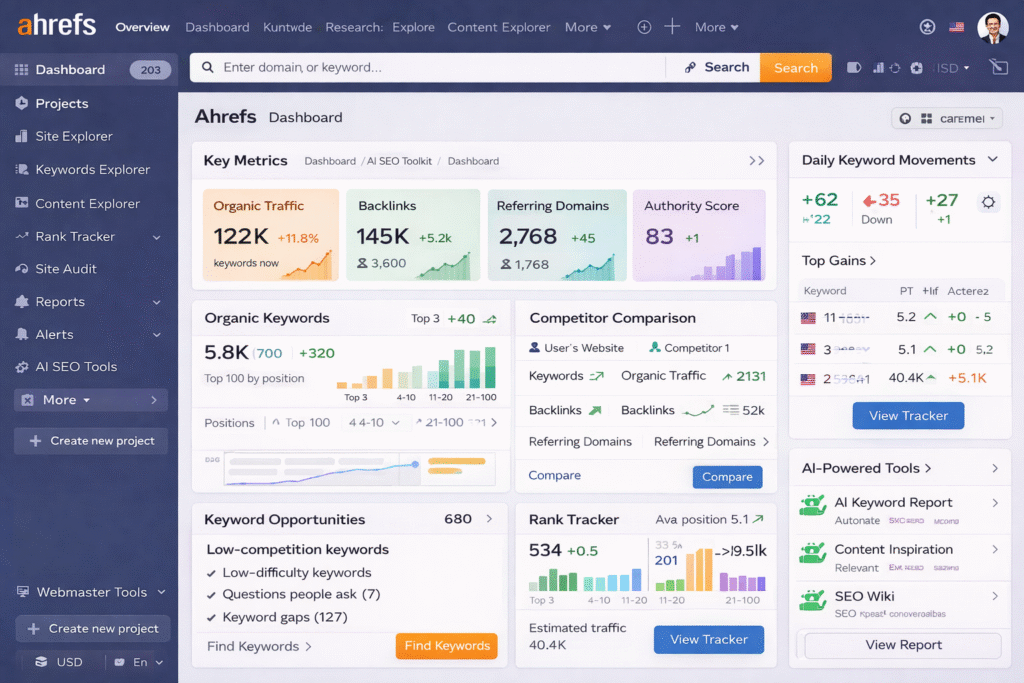Click the user profile avatar
The width and height of the screenshot is (1024, 683).
coord(992,28)
